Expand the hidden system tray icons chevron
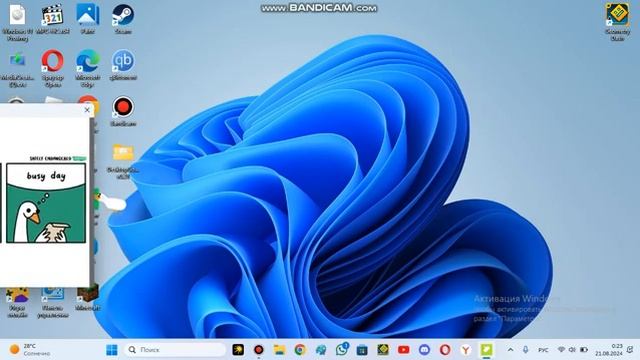 [x=511, y=350]
